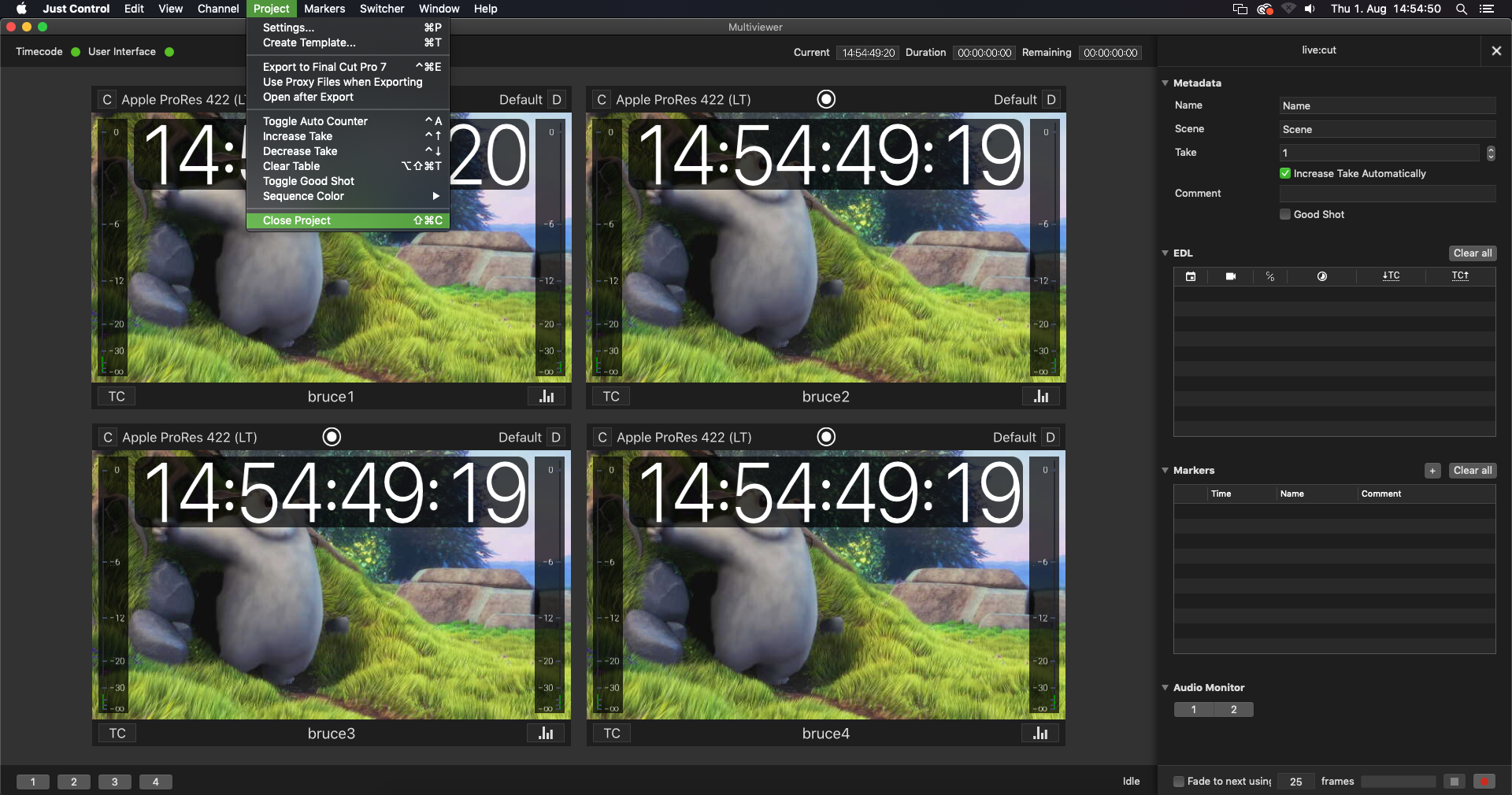Clear all markers in Markers section
Image resolution: width=1512 pixels, height=795 pixels.
(x=1473, y=471)
